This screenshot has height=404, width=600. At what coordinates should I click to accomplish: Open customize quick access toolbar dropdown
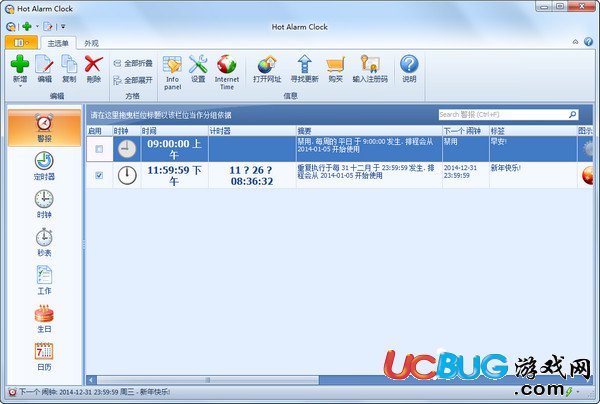tap(63, 26)
